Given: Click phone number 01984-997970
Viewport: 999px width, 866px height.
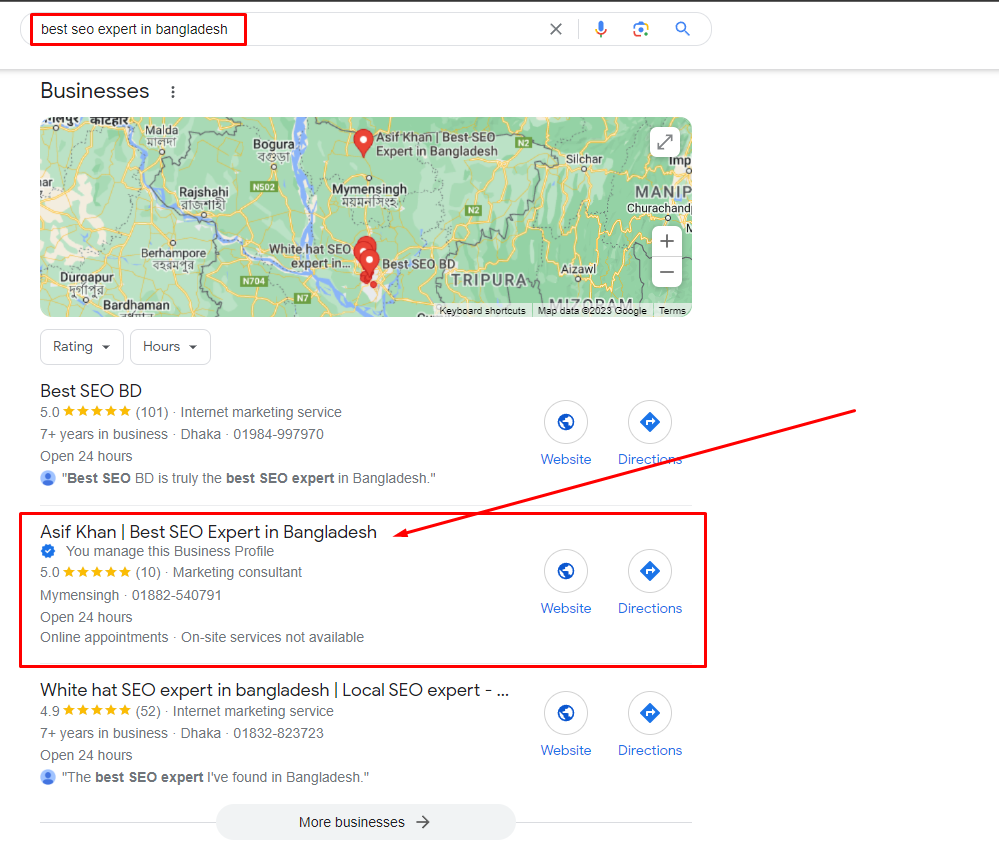Looking at the screenshot, I should [x=278, y=435].
